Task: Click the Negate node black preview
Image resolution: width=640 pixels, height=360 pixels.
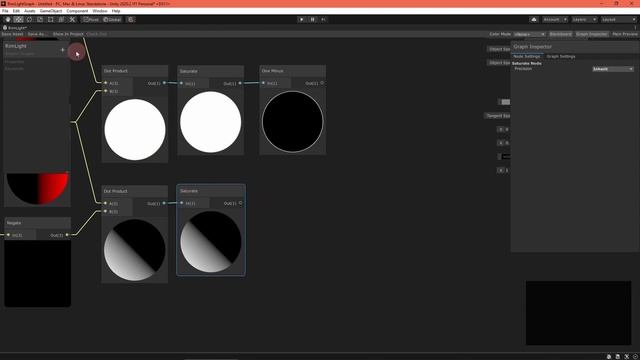Action: [38, 273]
